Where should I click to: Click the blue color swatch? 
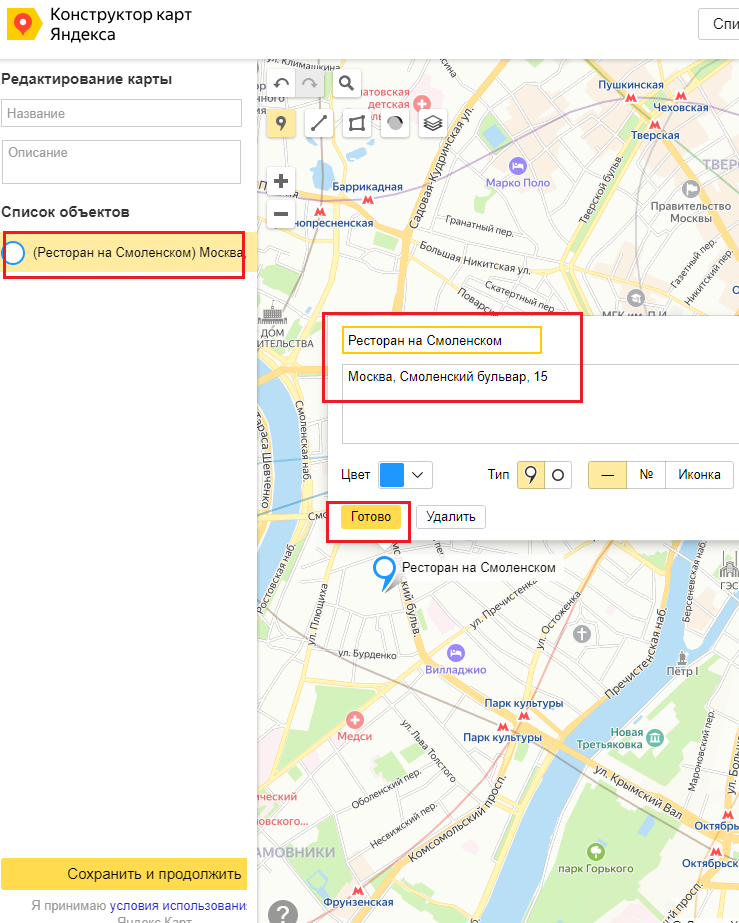(x=391, y=474)
